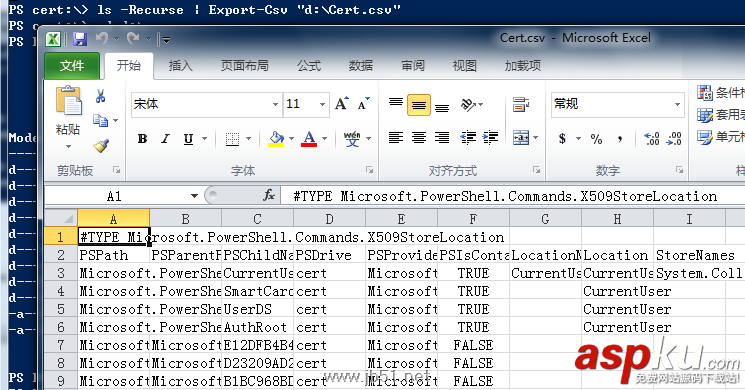This screenshot has height=390, width=745.
Task: Click the Redo arrow in quick access toolbar
Action: [133, 38]
